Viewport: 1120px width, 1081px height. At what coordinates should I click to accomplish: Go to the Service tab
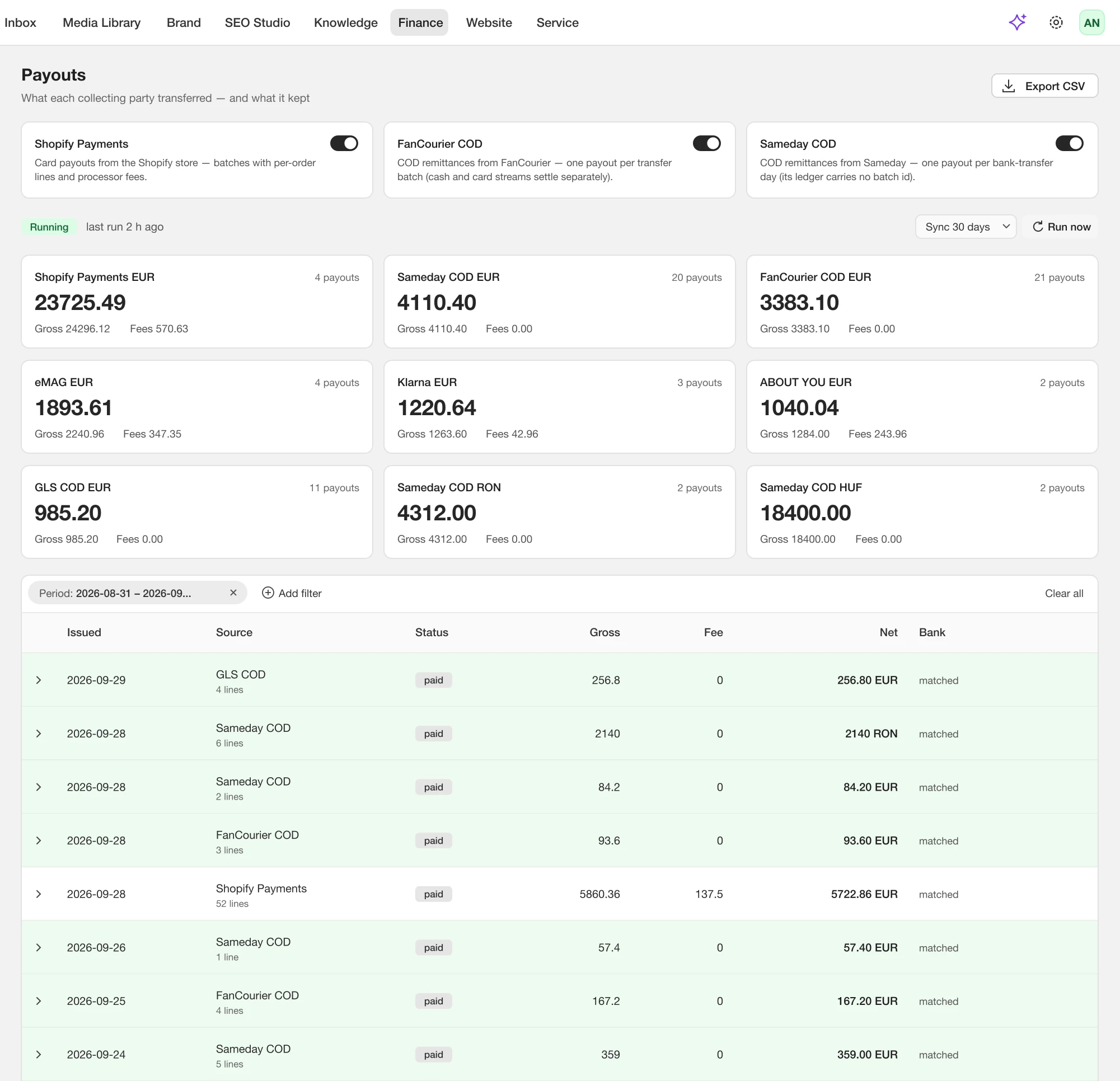click(x=557, y=22)
